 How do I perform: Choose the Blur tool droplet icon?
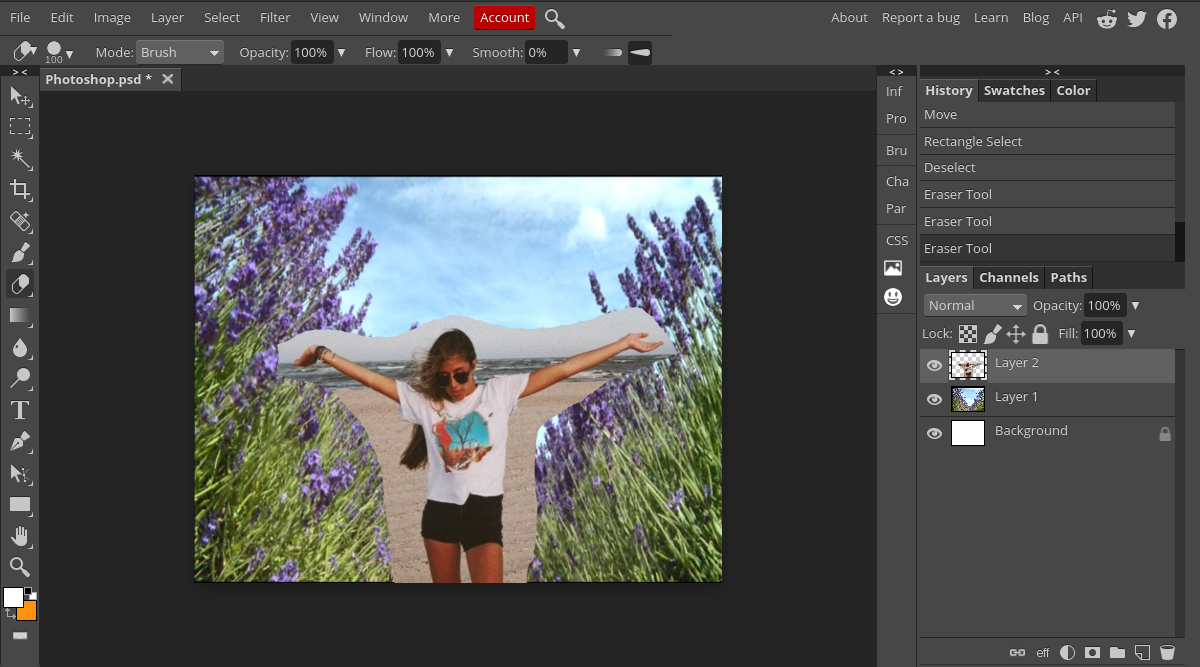pyautogui.click(x=20, y=347)
